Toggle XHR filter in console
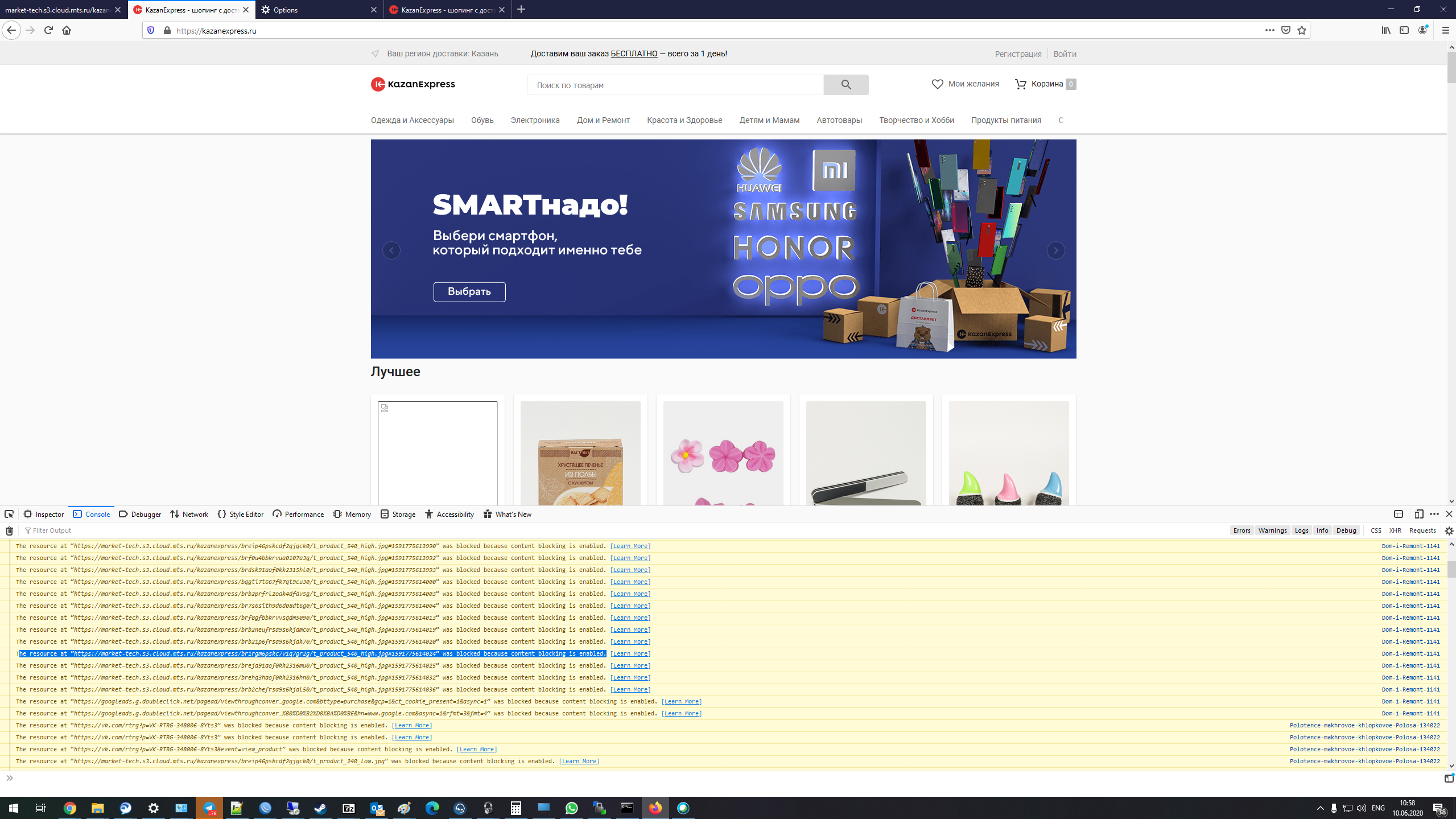1456x819 pixels. coord(1395,530)
